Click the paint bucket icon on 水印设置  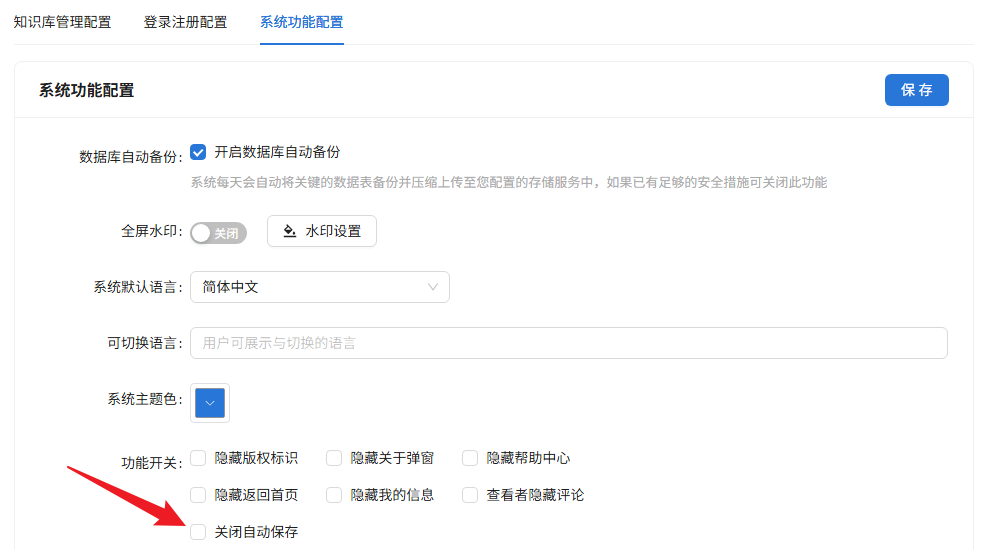click(x=290, y=231)
